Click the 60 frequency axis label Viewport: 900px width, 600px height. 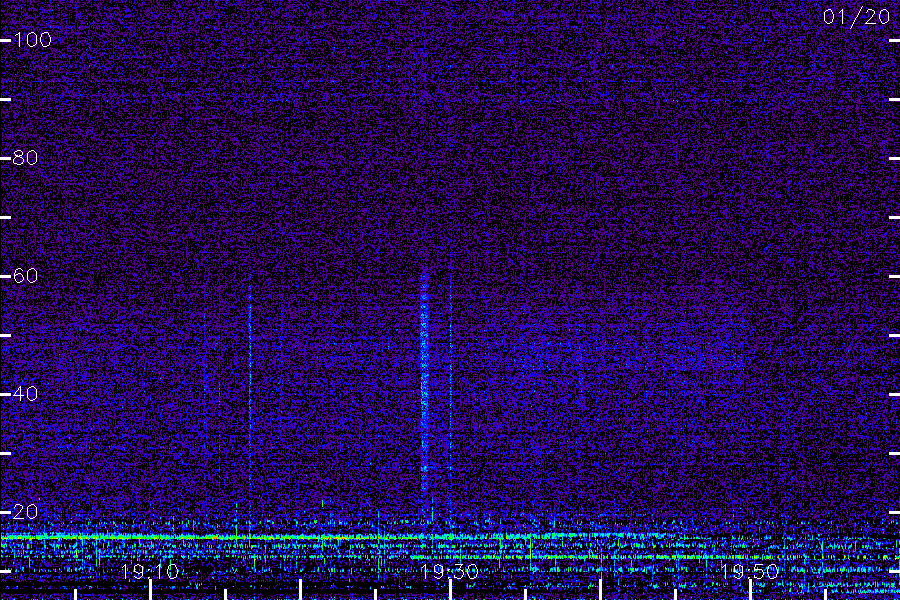click(x=26, y=276)
